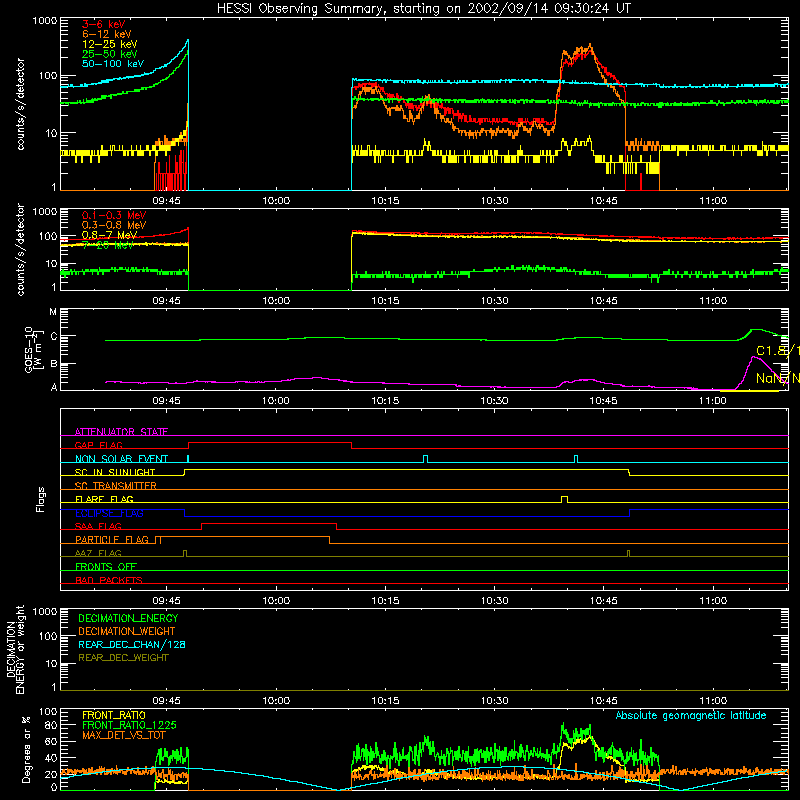Select the GAP_FLAG label
Image resolution: width=800 pixels, height=800 pixels.
pyautogui.click(x=98, y=445)
